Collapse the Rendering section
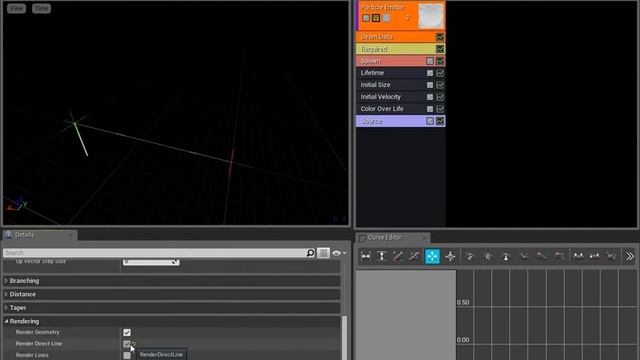Viewport: 640px width, 360px height. click(x=6, y=321)
